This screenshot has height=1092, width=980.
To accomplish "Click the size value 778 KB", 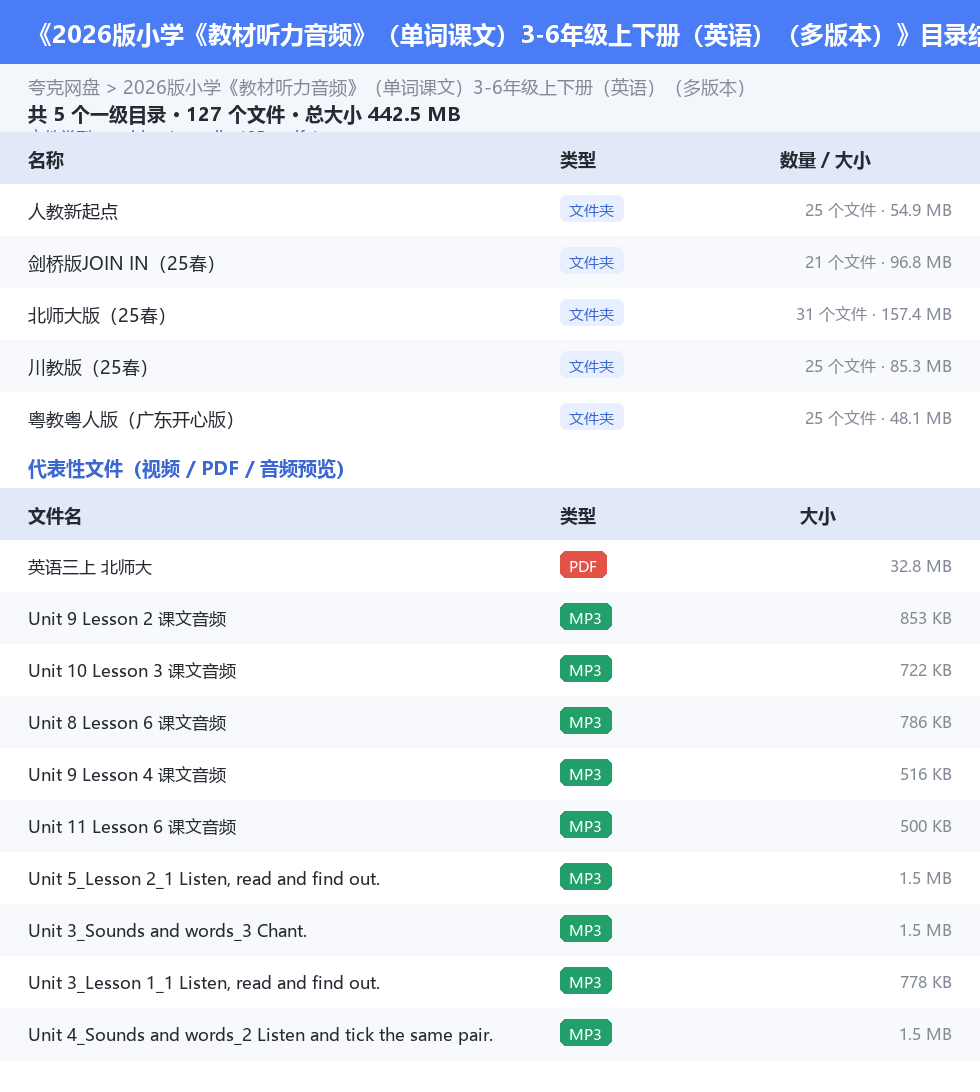I will coord(926,982).
